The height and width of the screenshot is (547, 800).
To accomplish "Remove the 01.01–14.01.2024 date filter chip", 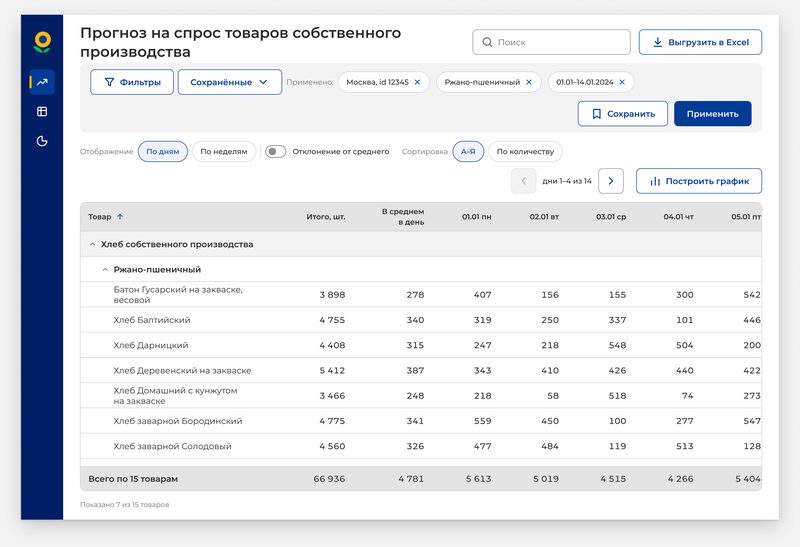I will tap(622, 82).
